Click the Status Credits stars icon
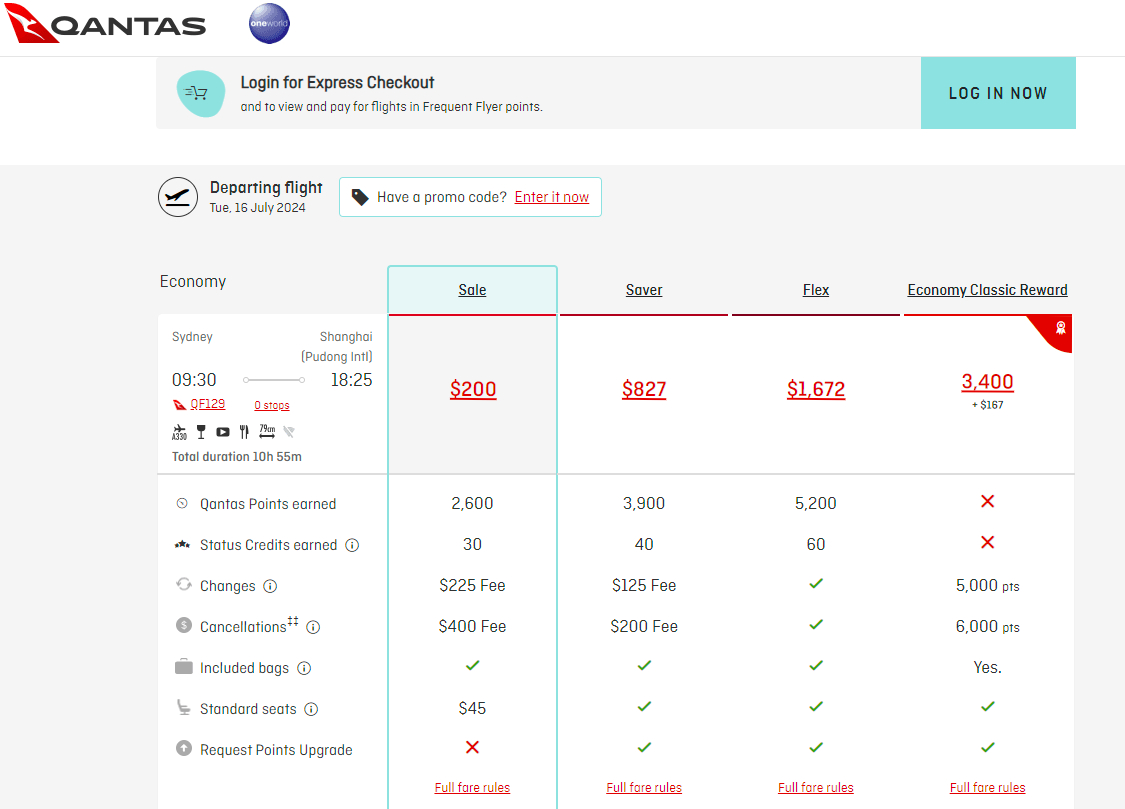The width and height of the screenshot is (1125, 809). pos(182,545)
